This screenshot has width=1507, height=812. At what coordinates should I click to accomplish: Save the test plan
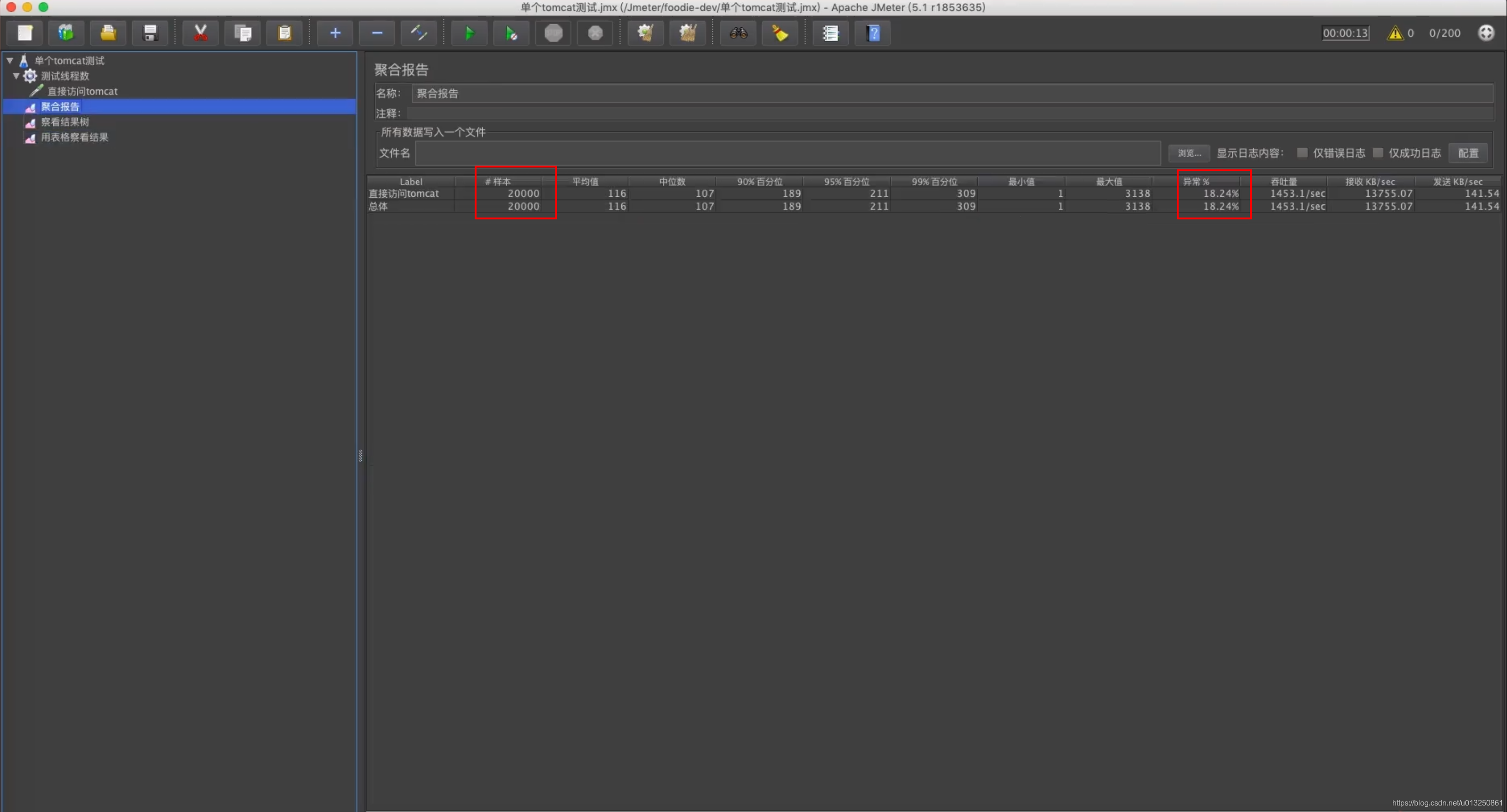151,33
